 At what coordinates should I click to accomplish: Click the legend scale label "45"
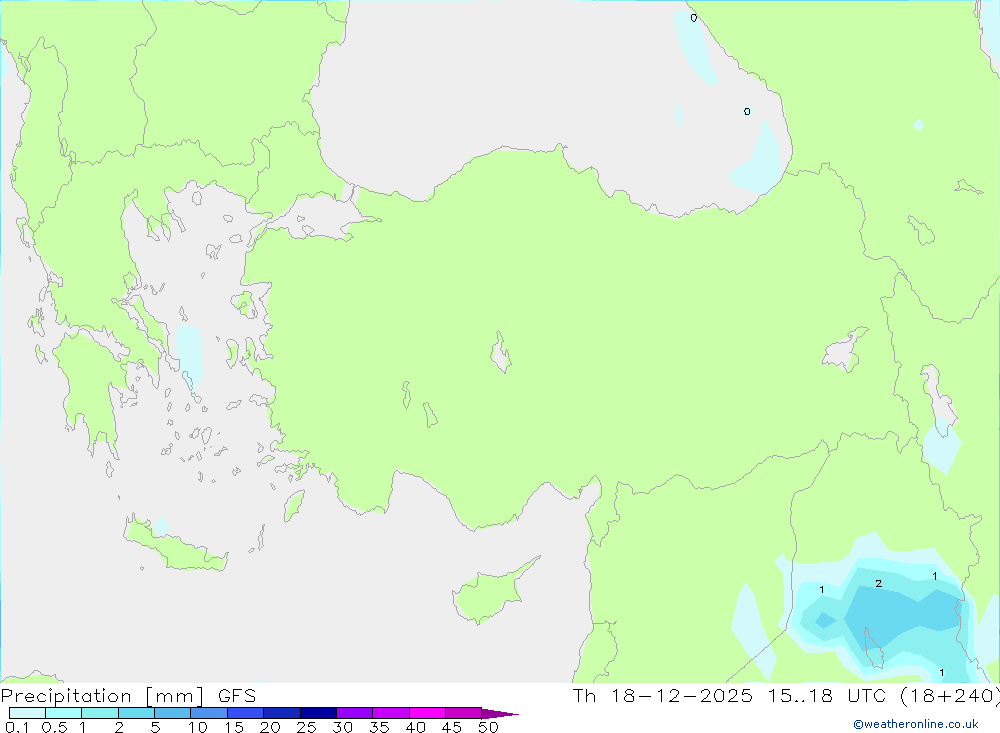(452, 727)
